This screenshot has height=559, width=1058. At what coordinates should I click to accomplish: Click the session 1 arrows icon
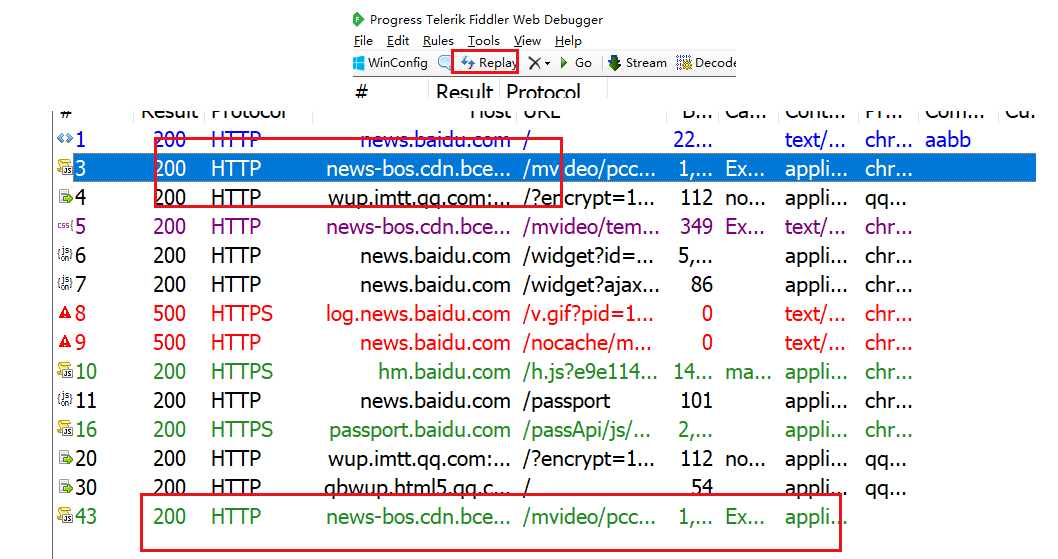point(65,138)
